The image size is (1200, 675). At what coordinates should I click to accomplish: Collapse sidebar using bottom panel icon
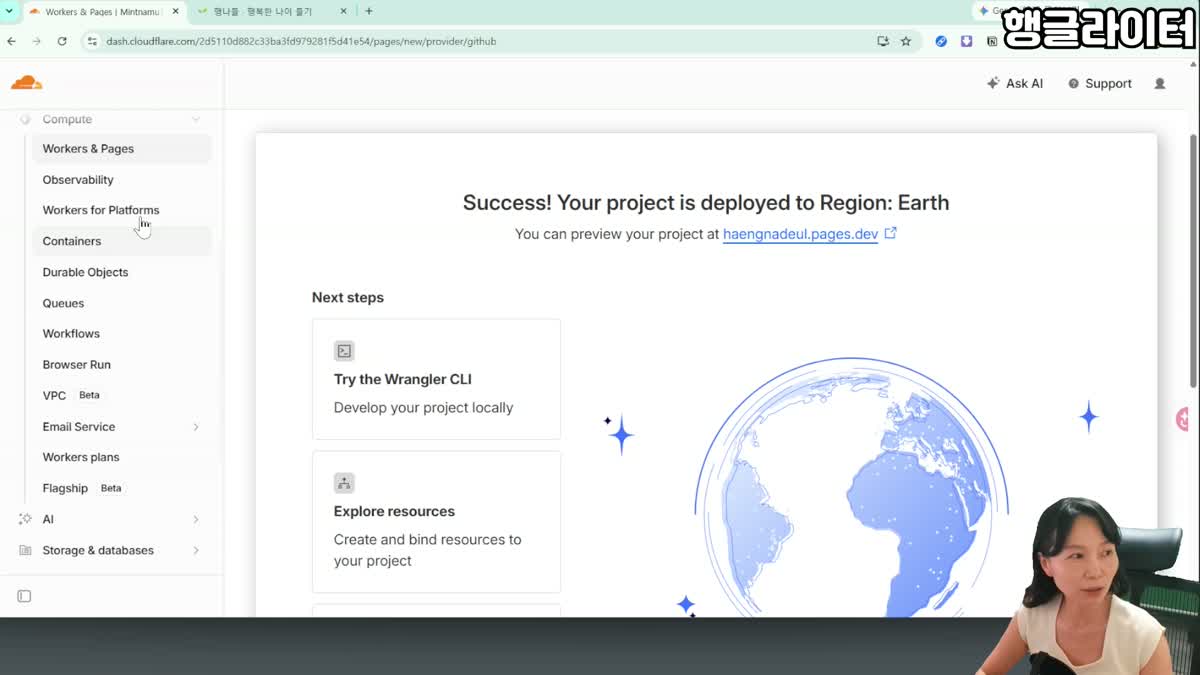click(25, 596)
